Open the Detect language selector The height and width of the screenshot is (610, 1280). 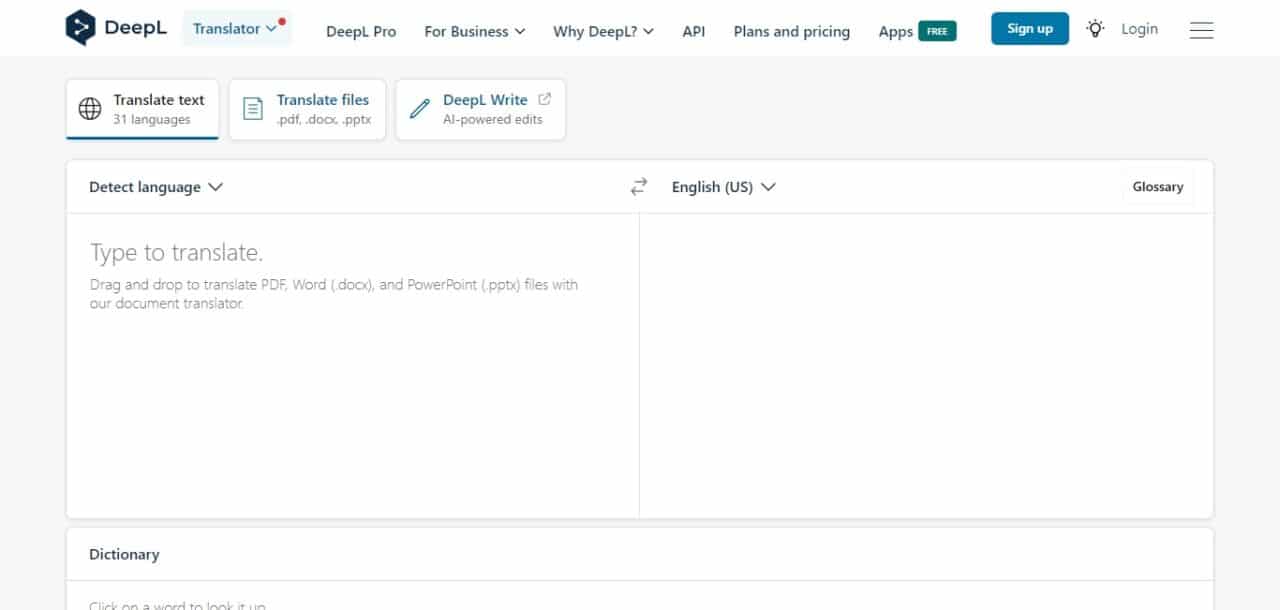[x=155, y=187]
